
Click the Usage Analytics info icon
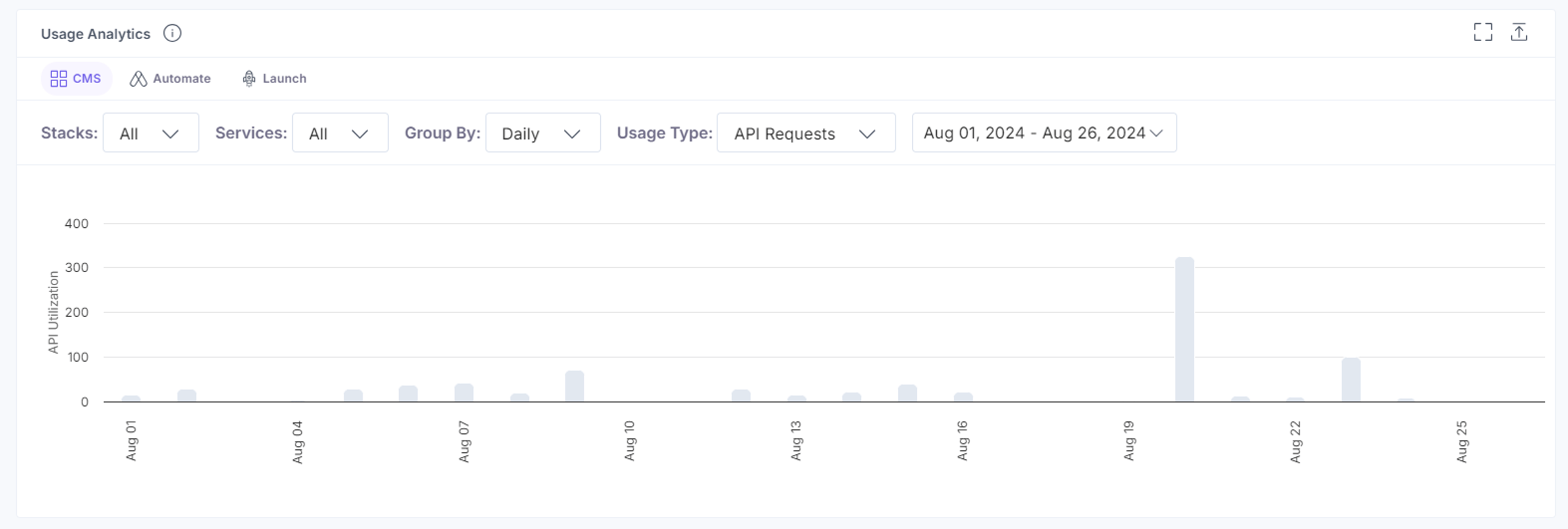point(172,33)
